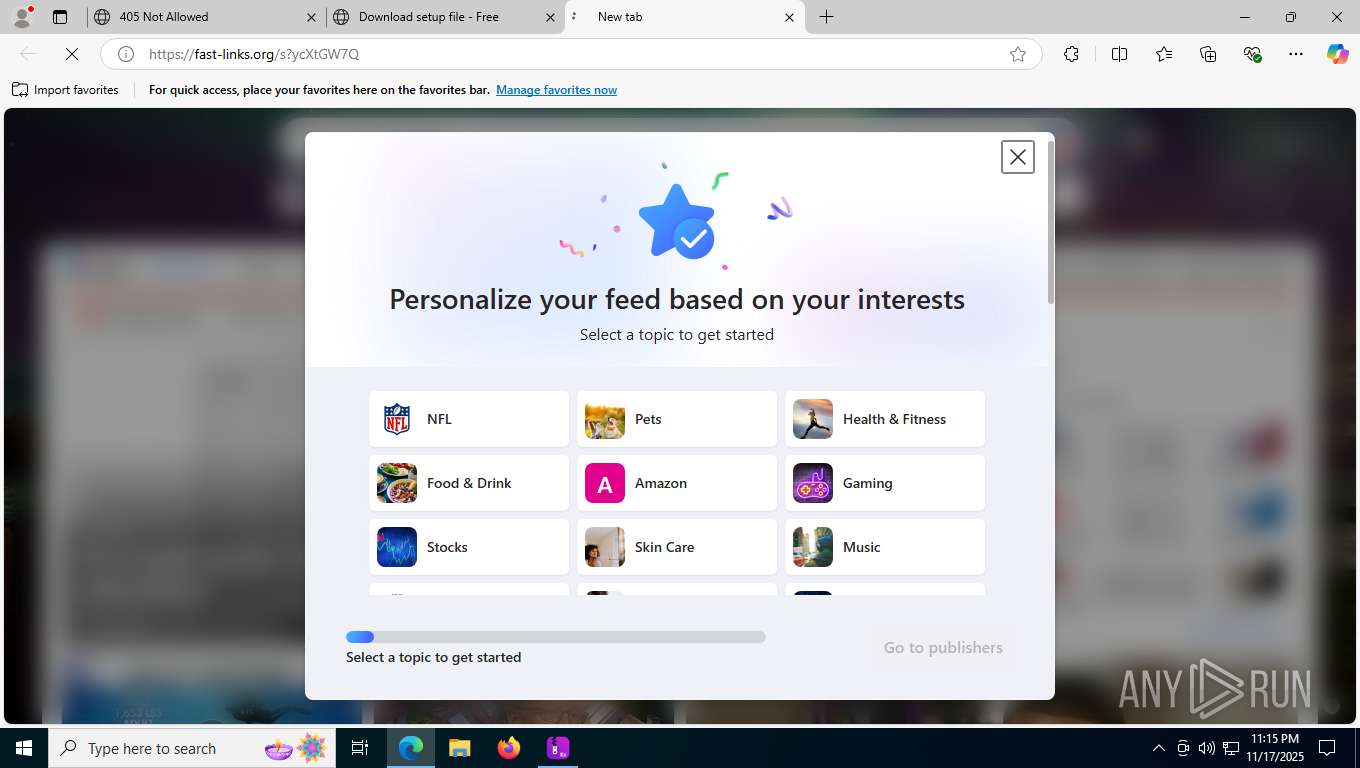View site information icon in address bar
This screenshot has height=768, width=1360.
(126, 54)
